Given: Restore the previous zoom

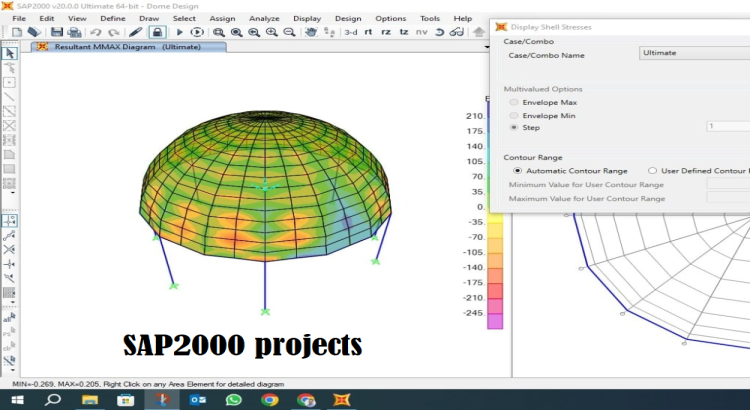Looking at the screenshot, I should tap(254, 32).
